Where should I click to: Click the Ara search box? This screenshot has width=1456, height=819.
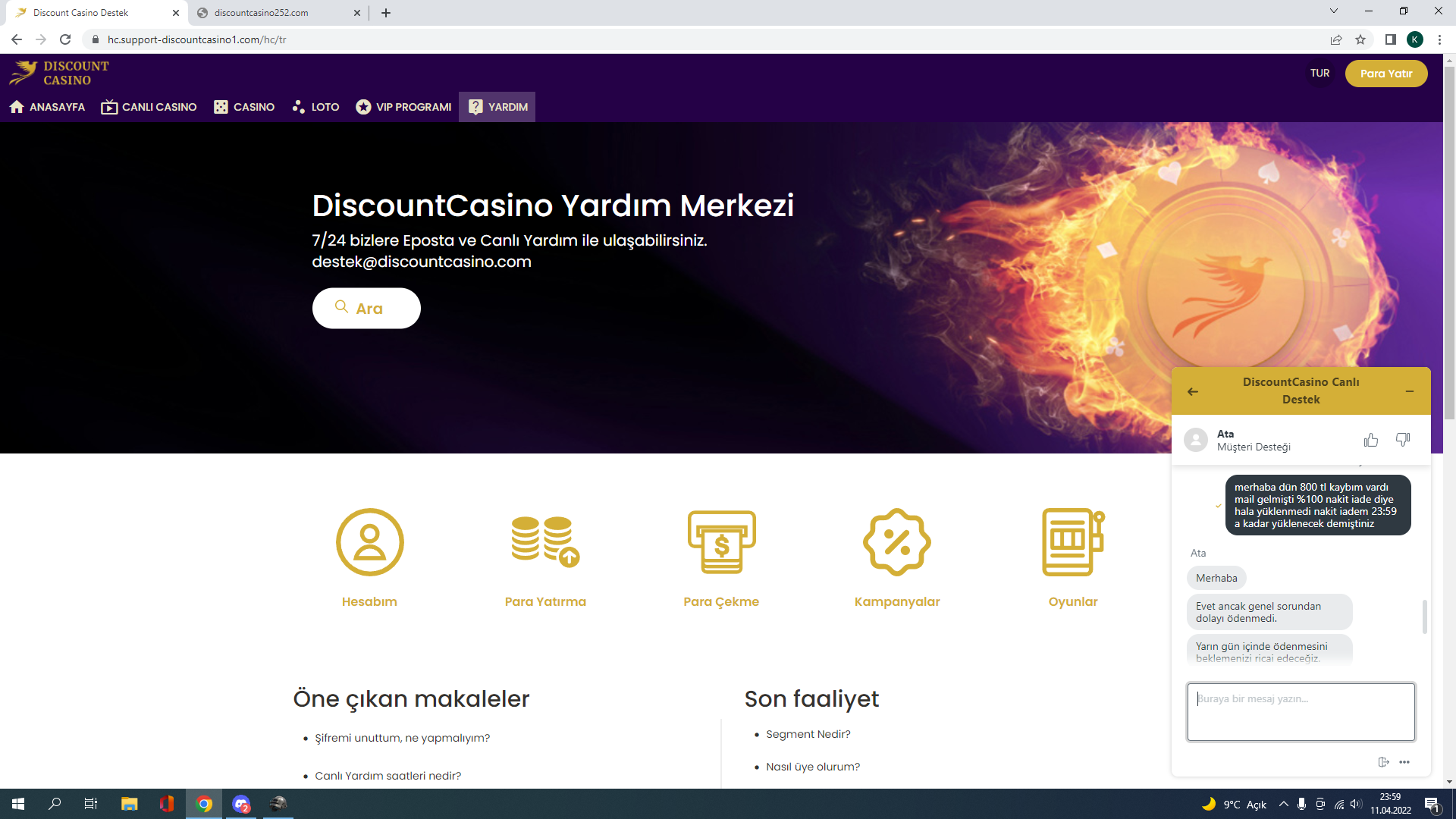pyautogui.click(x=366, y=308)
